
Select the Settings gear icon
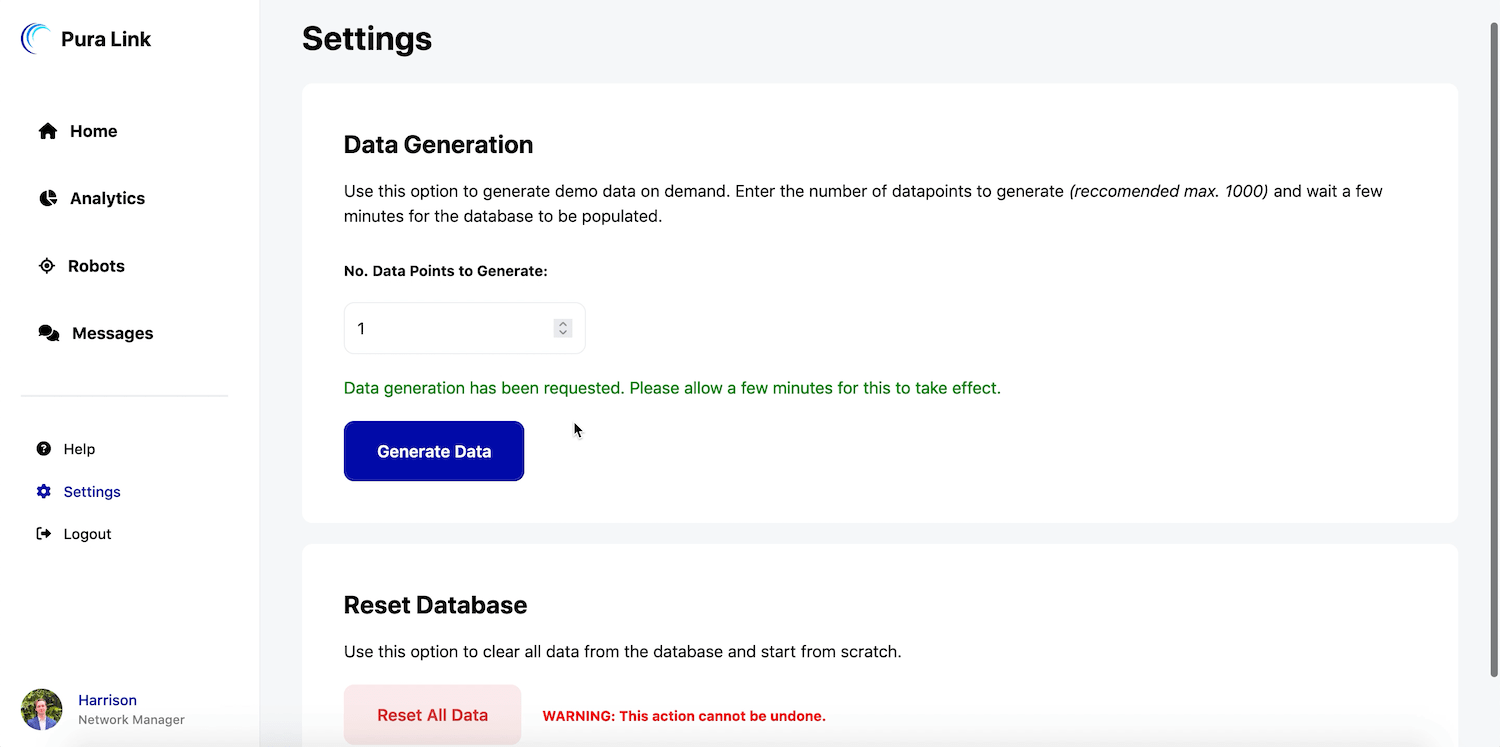[x=42, y=491]
